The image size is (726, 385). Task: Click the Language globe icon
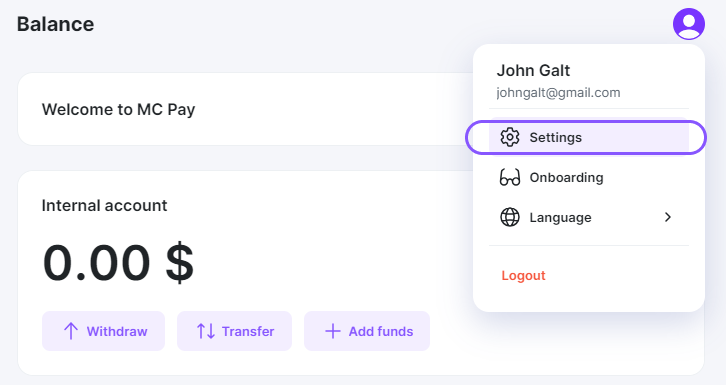pos(510,217)
